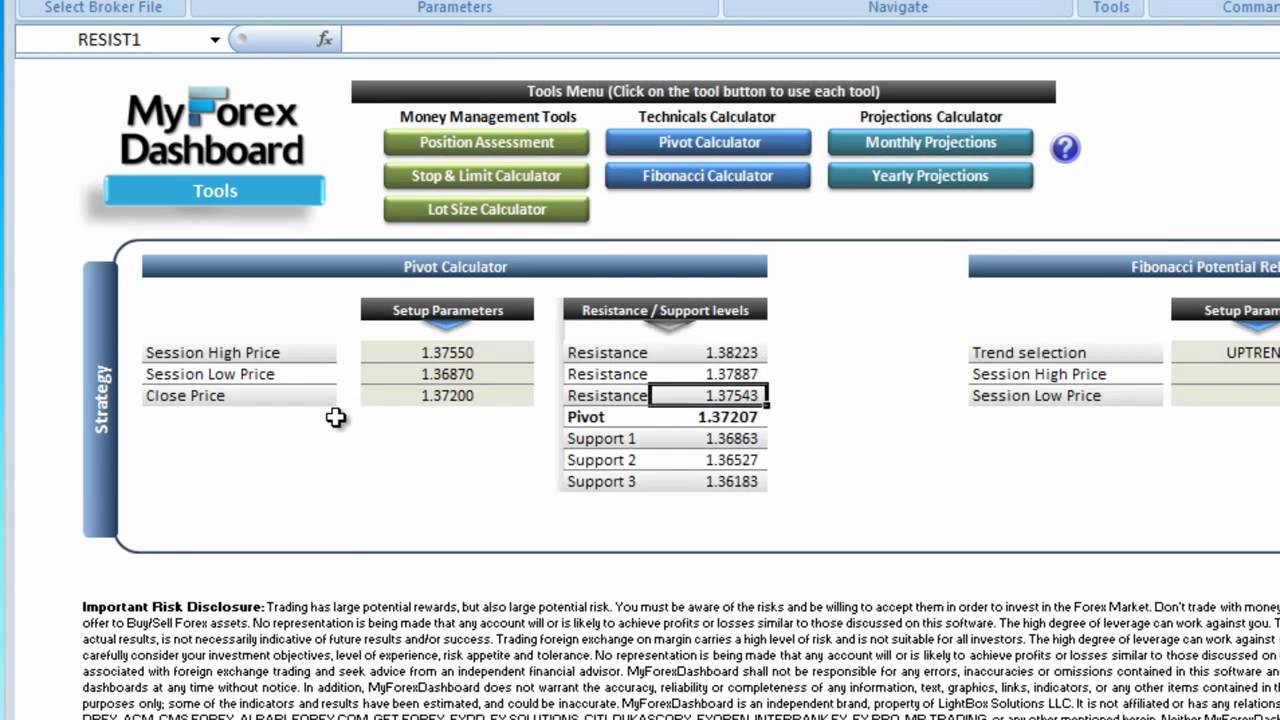Click the Money Management Tools heading

tap(488, 117)
